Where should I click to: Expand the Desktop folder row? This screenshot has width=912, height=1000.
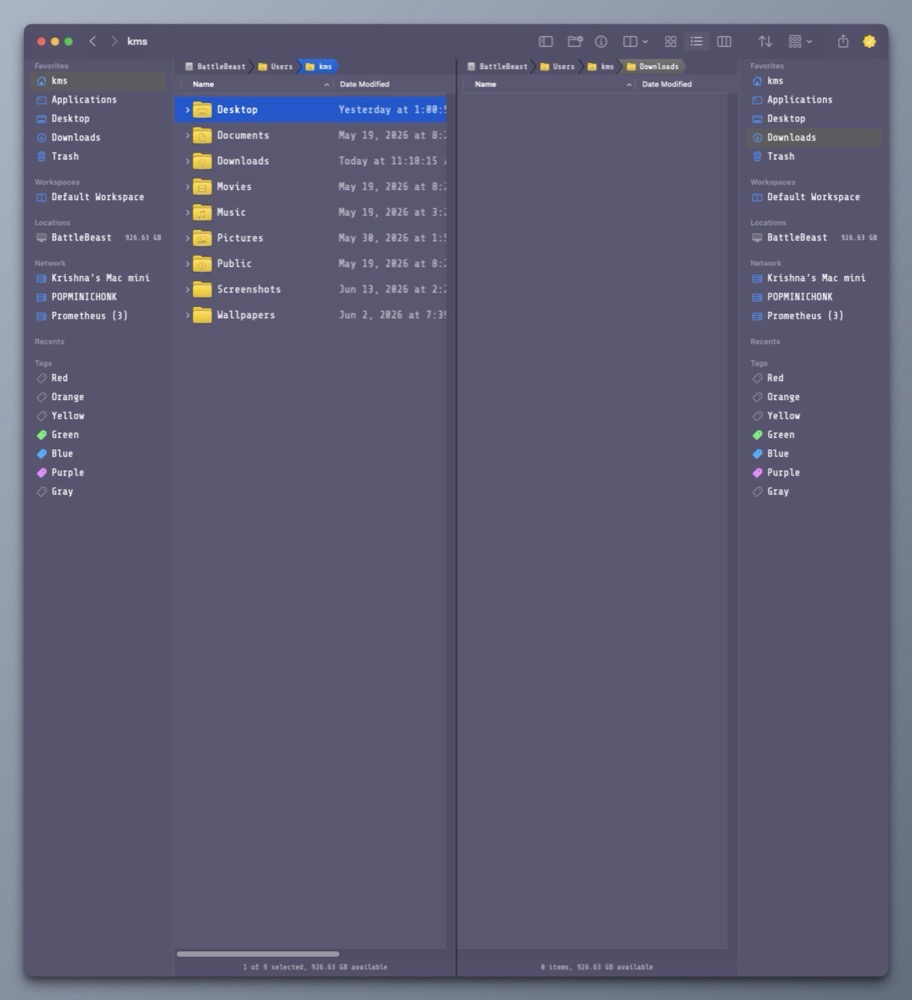coord(187,110)
